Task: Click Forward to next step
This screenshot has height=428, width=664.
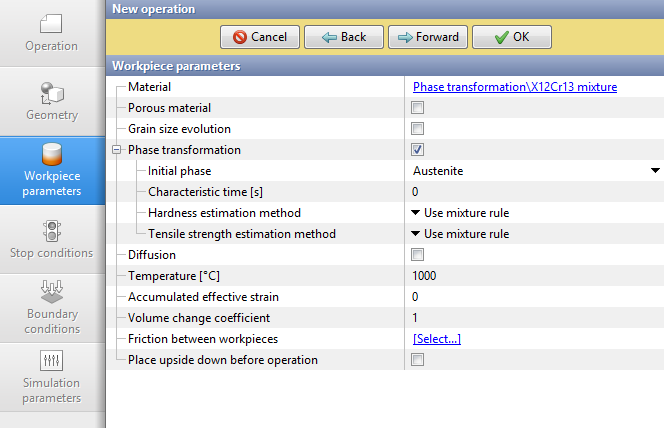Action: click(427, 37)
